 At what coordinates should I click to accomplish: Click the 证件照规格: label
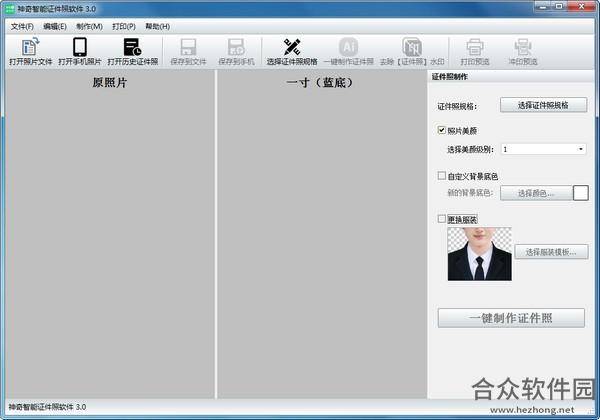(457, 106)
